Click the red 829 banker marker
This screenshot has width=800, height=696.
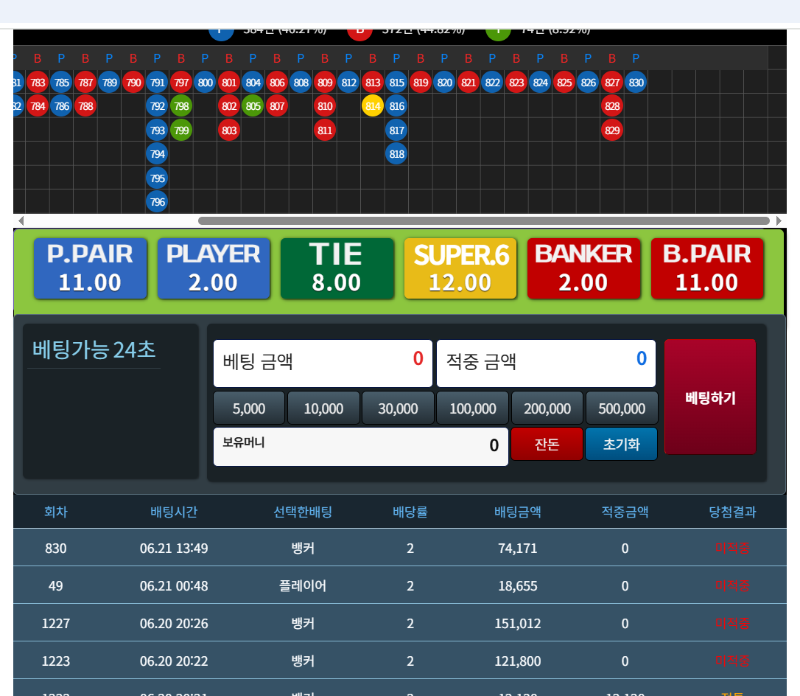613,130
